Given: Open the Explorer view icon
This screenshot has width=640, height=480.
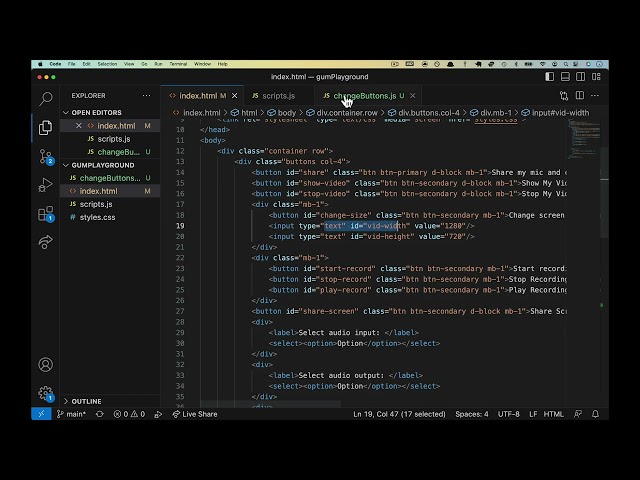Looking at the screenshot, I should [x=45, y=127].
